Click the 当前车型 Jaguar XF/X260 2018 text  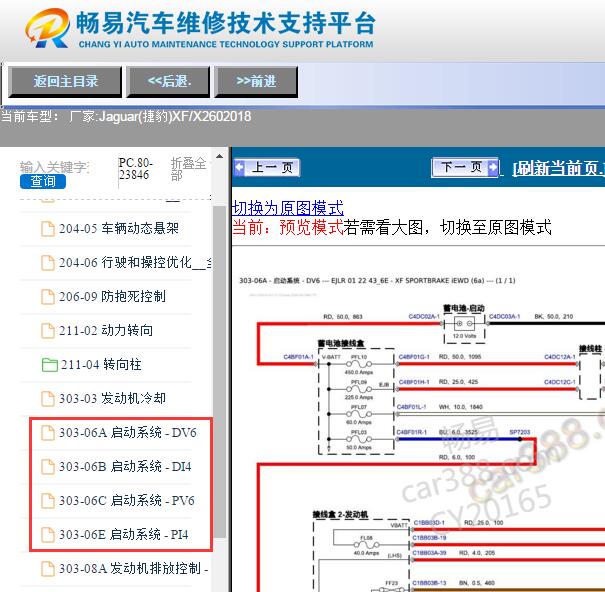[126, 117]
